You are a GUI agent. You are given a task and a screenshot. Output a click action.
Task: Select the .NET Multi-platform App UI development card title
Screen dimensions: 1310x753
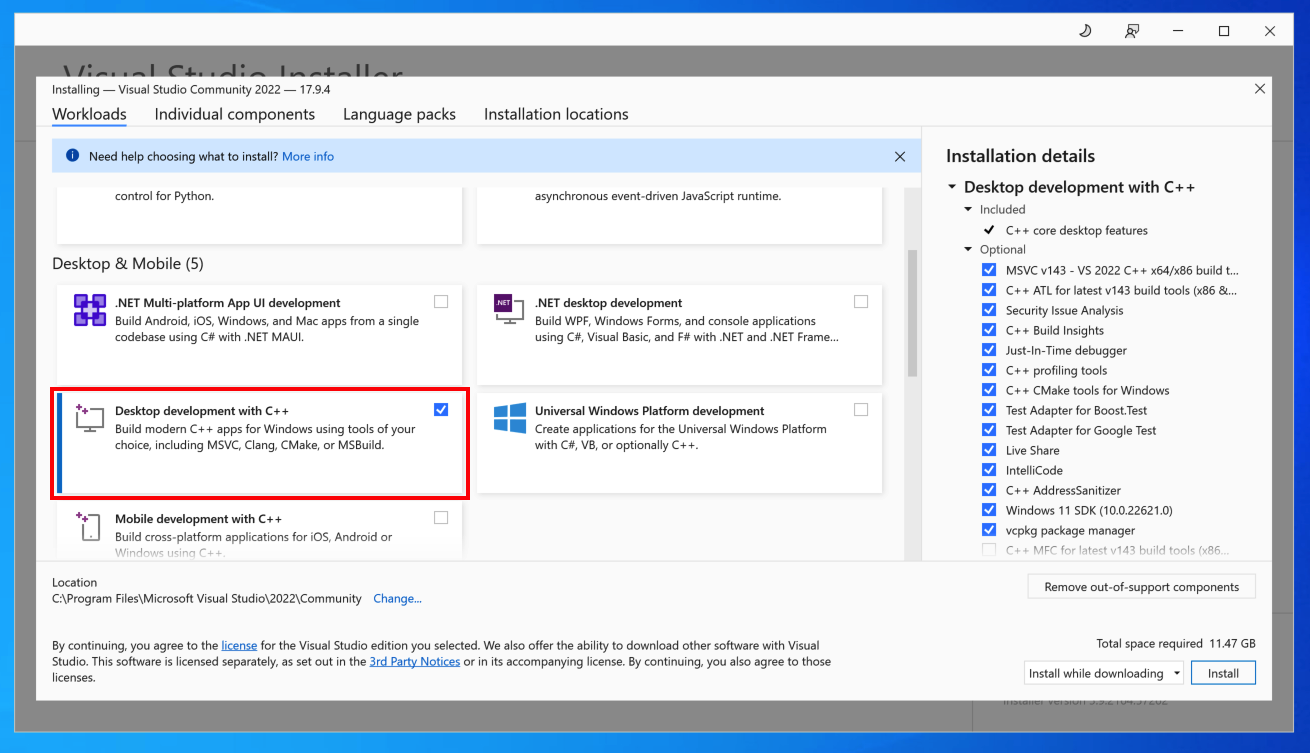tap(228, 303)
